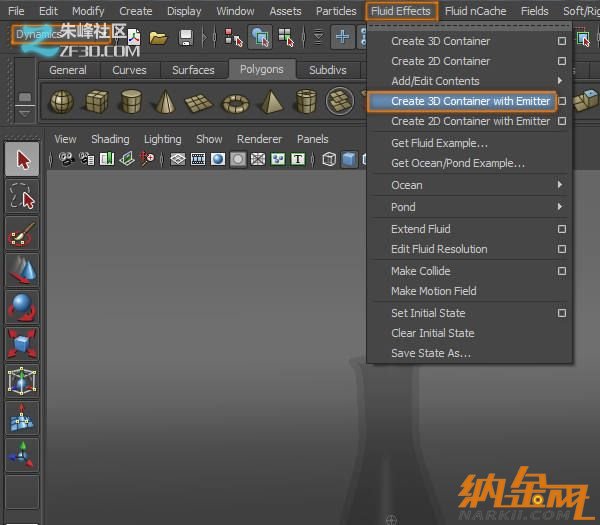
Task: Click the shelf menu down arrow
Action: pos(24,114)
